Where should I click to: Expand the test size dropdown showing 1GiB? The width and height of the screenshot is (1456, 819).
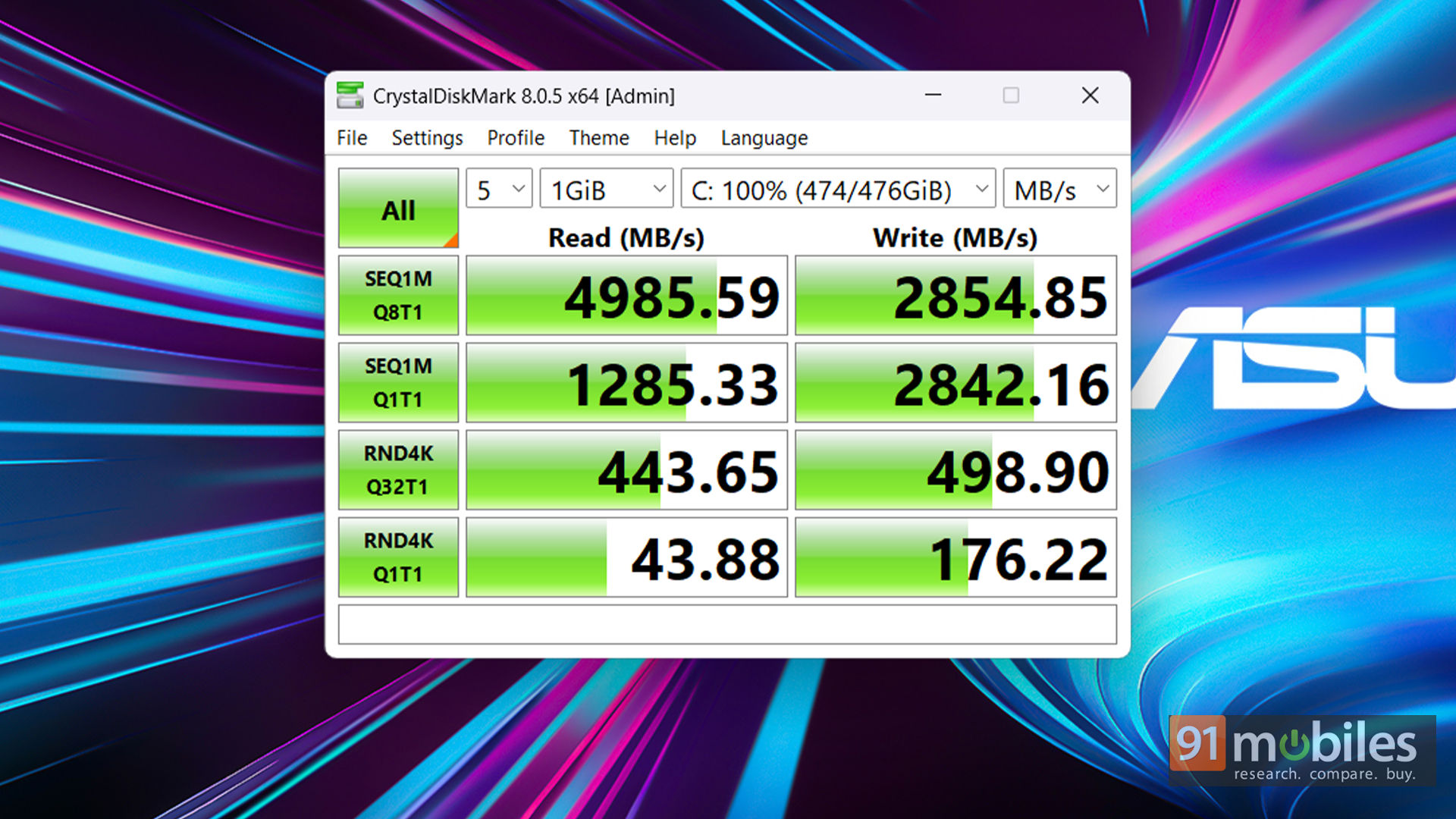click(607, 188)
